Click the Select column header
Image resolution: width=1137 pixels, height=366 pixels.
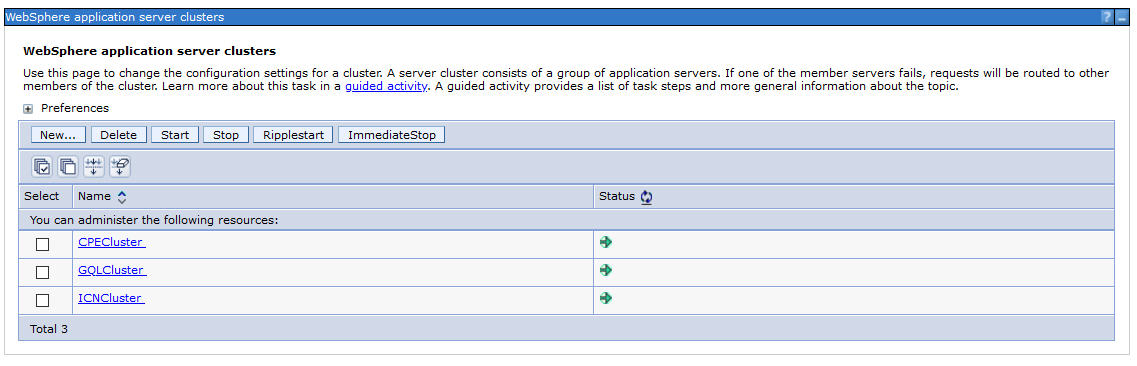click(x=42, y=196)
